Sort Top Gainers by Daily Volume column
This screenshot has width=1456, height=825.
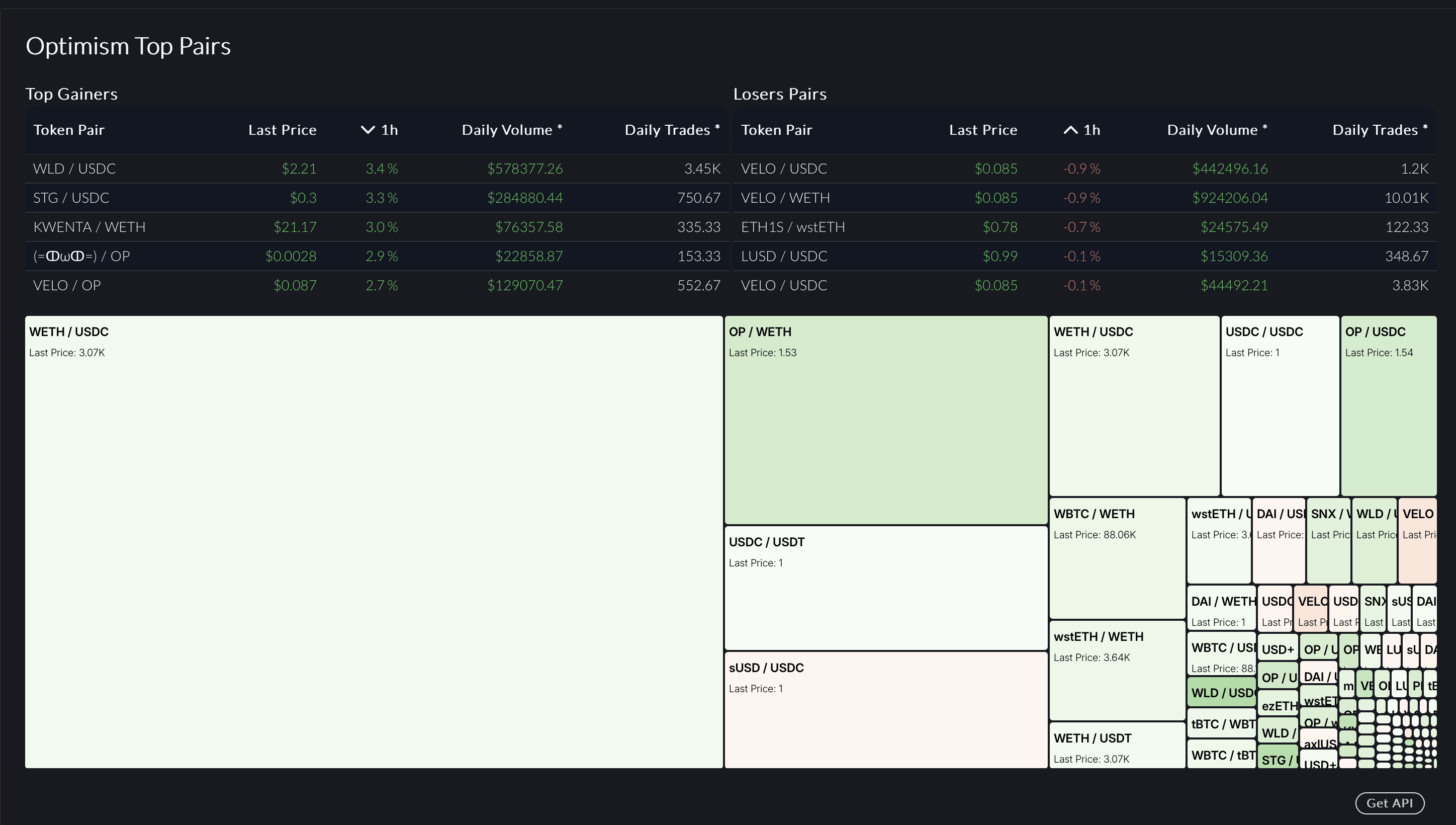pyautogui.click(x=511, y=130)
